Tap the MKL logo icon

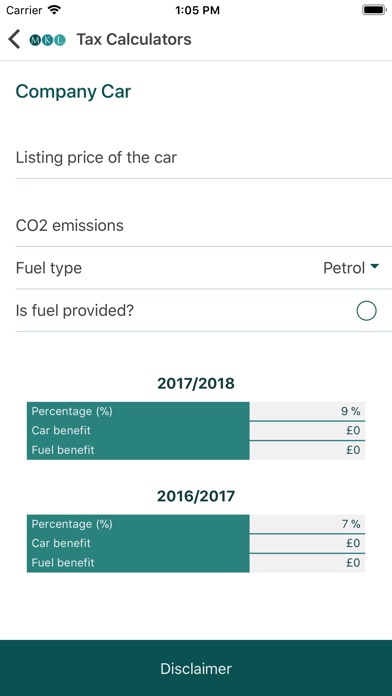click(x=48, y=40)
